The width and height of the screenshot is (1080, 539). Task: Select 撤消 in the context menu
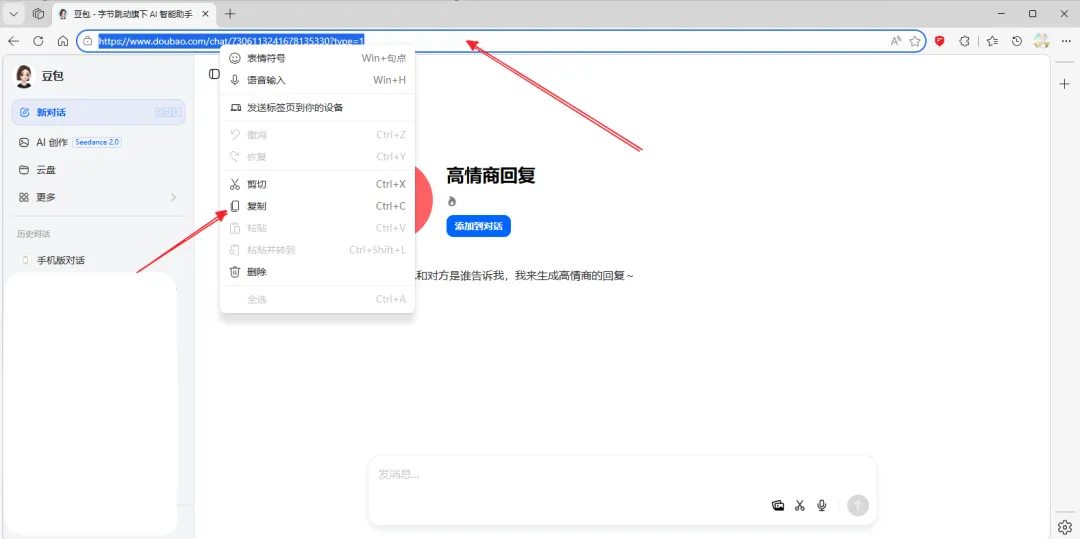click(318, 135)
